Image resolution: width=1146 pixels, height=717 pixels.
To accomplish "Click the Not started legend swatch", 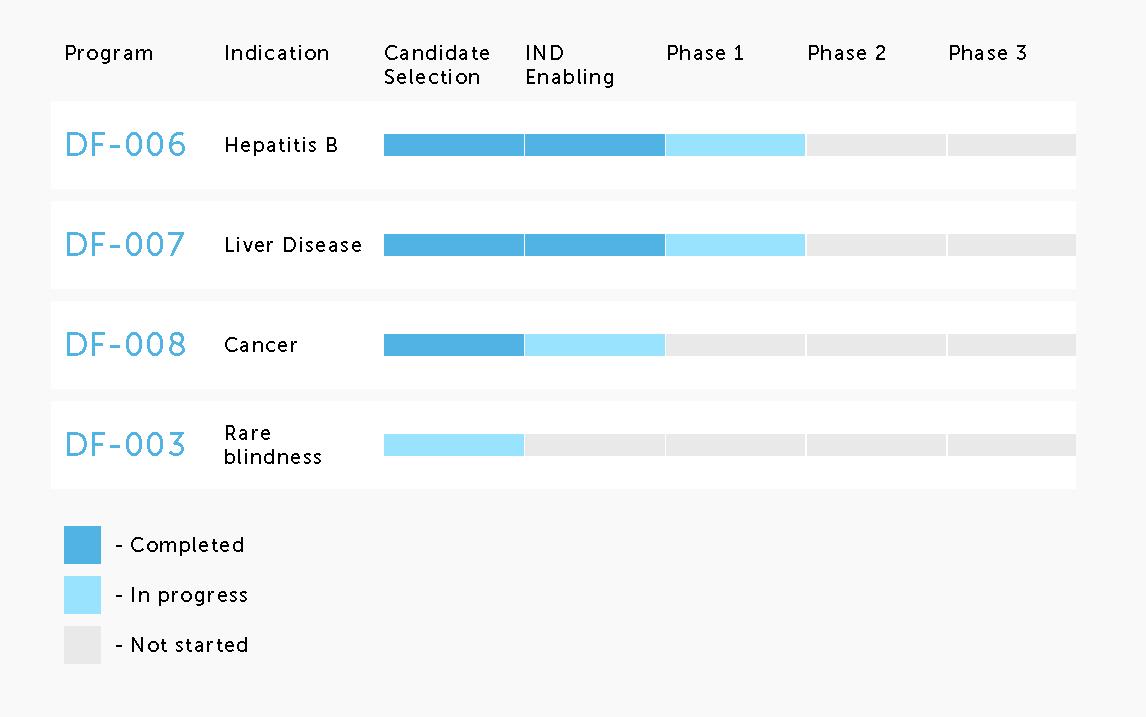I will [x=82, y=645].
